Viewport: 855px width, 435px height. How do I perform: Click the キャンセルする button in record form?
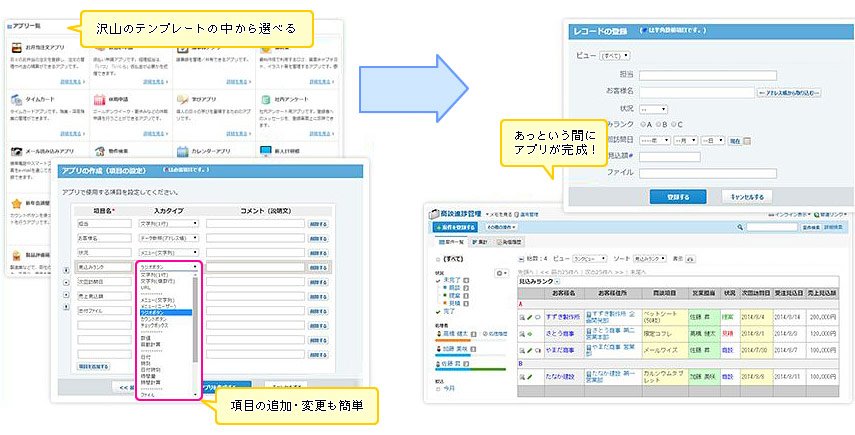(746, 197)
